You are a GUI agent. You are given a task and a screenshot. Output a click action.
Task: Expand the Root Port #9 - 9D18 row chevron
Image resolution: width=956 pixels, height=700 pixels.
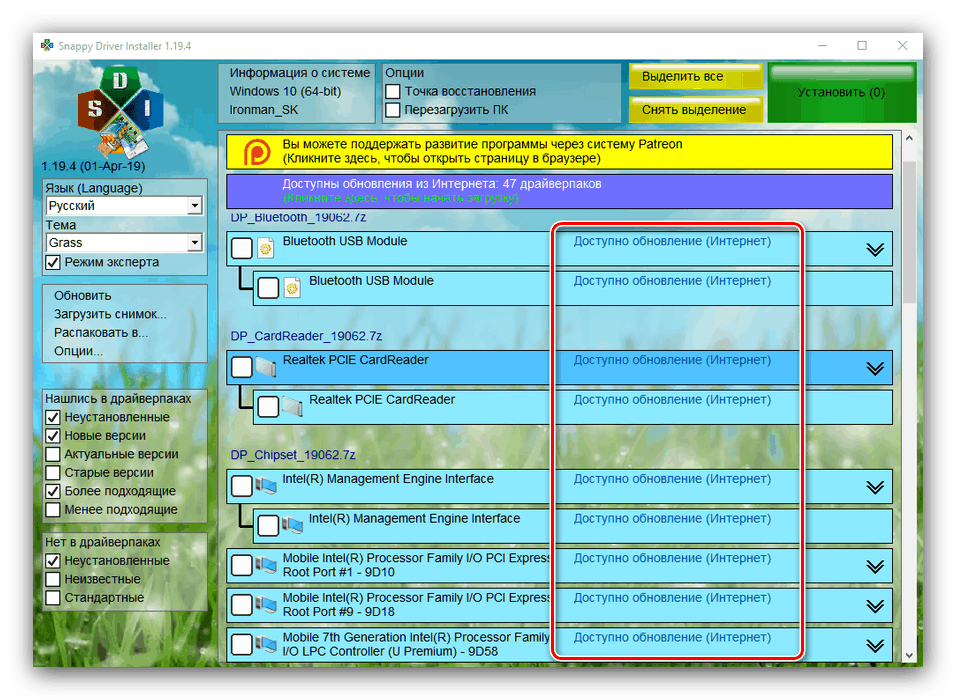[875, 606]
